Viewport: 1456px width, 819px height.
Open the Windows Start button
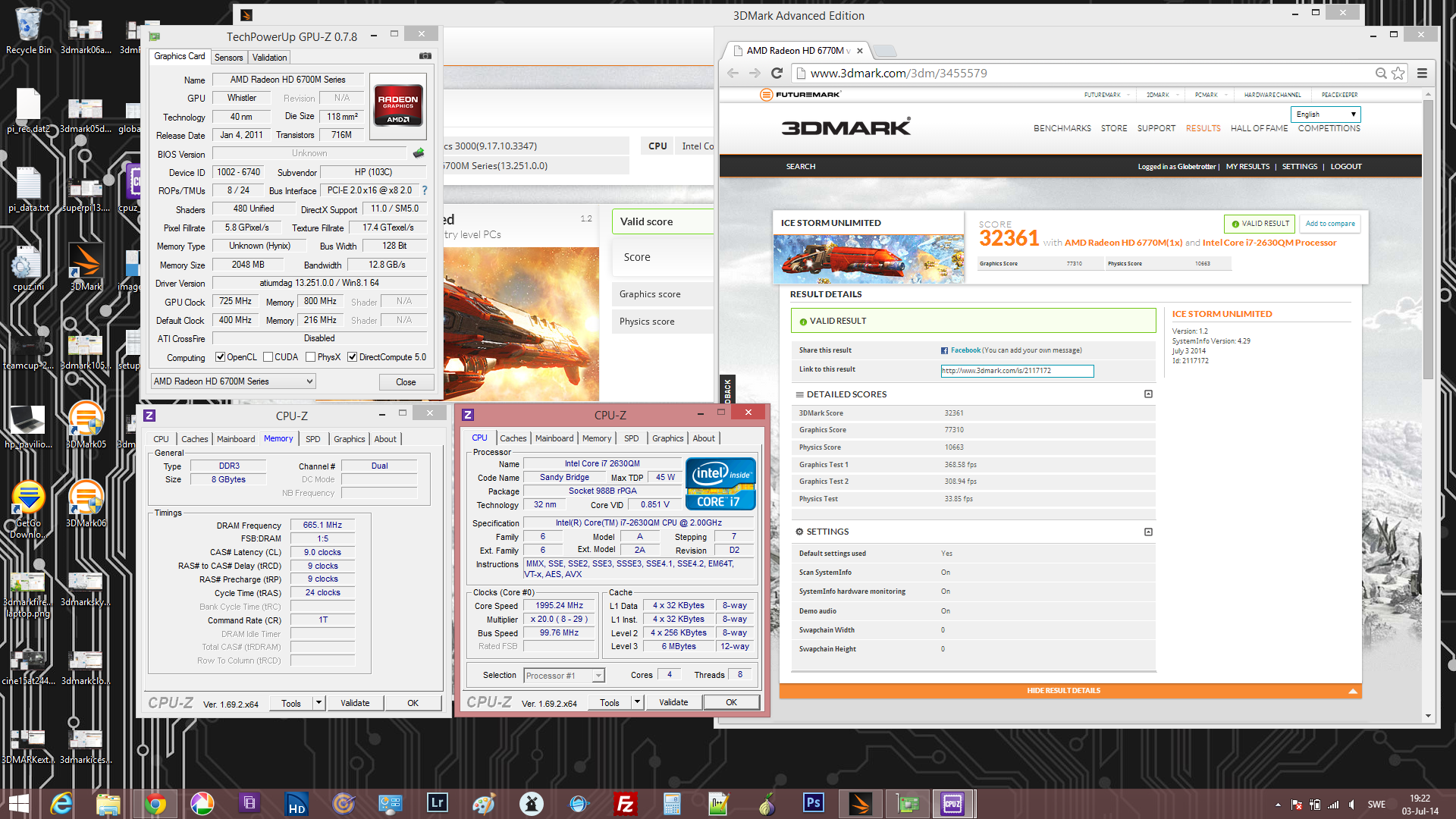[19, 804]
